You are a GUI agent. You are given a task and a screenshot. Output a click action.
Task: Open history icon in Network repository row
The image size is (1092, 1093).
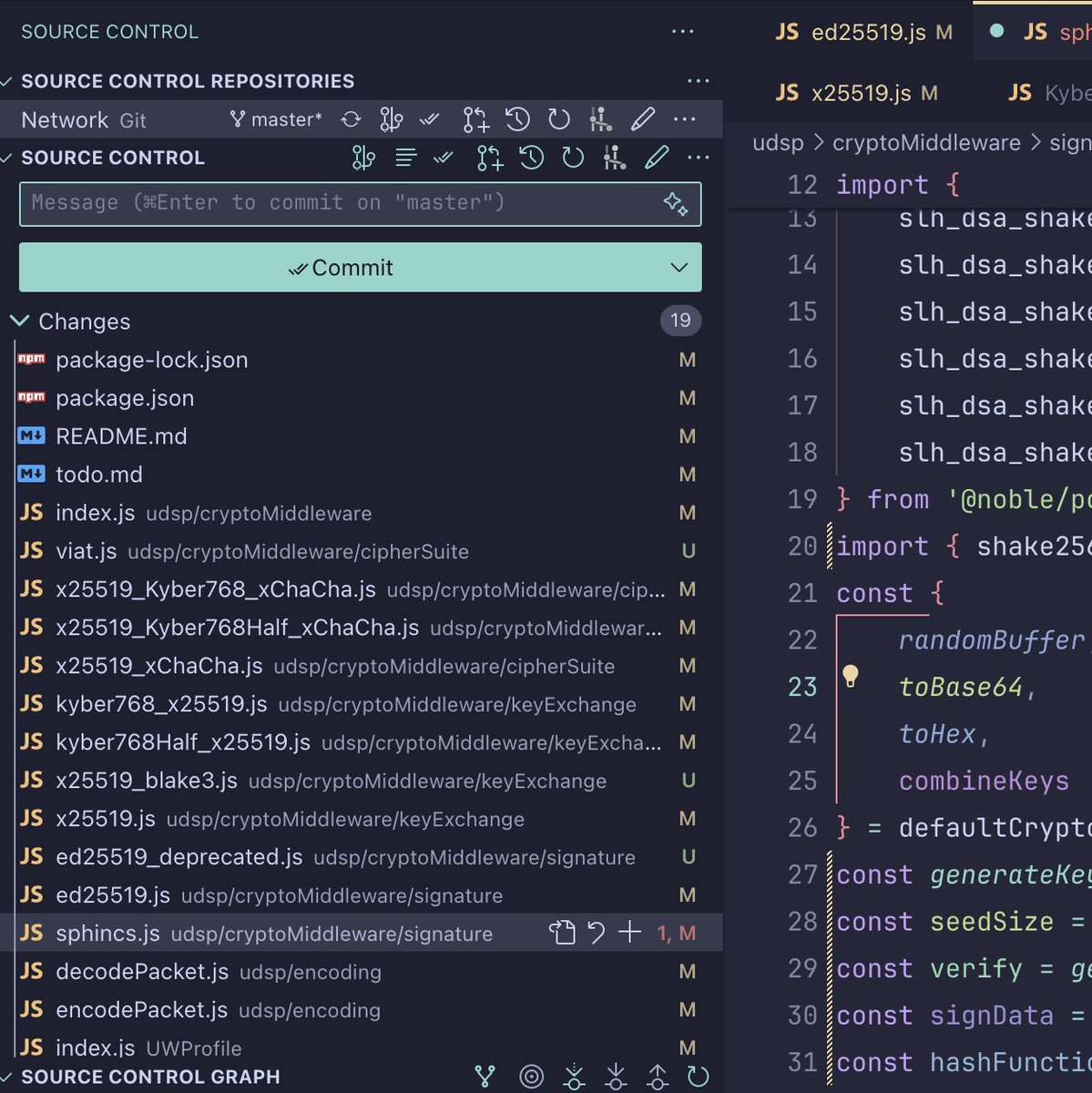pyautogui.click(x=517, y=119)
